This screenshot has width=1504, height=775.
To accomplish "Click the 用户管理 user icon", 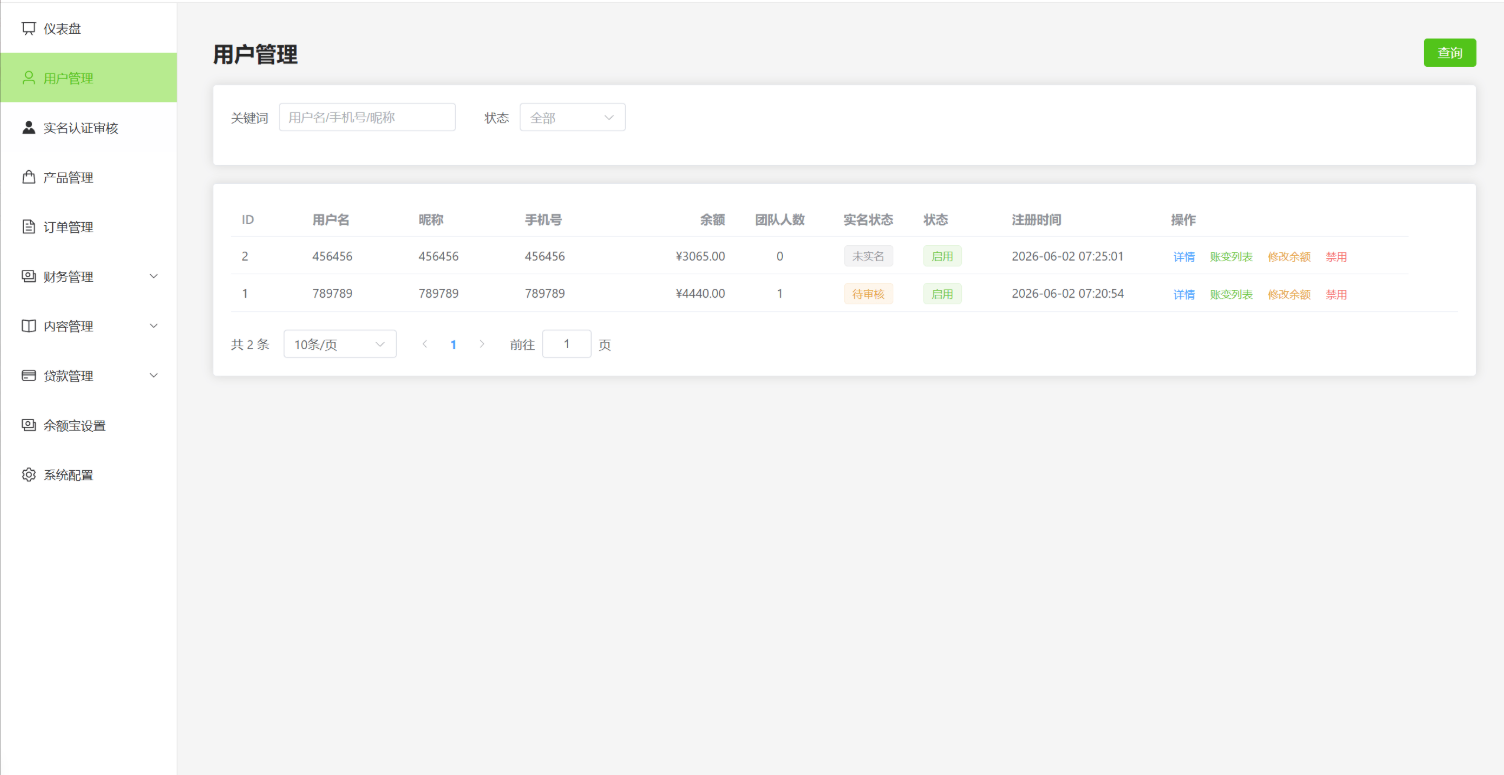I will (29, 78).
